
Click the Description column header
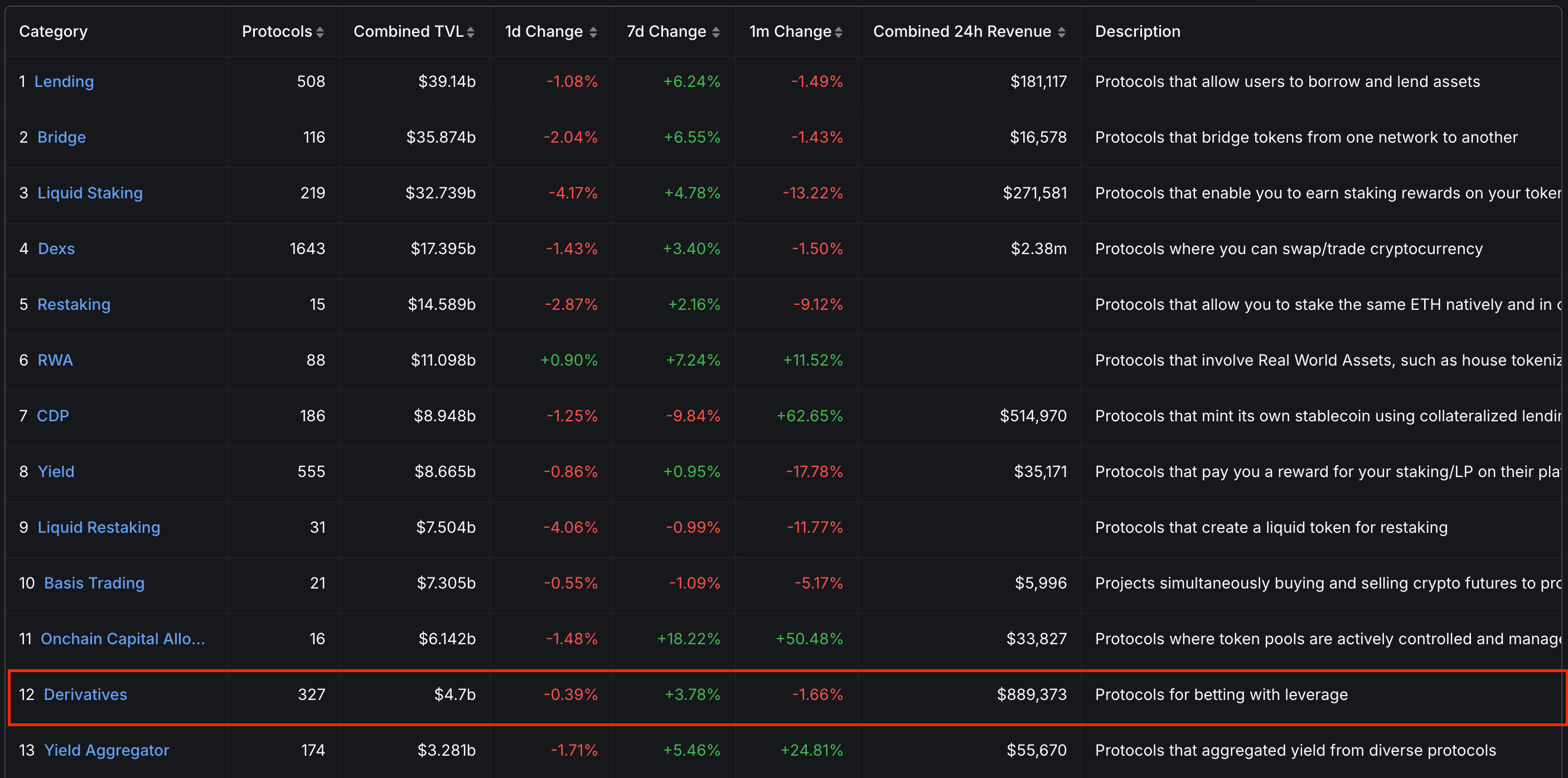pyautogui.click(x=1138, y=31)
